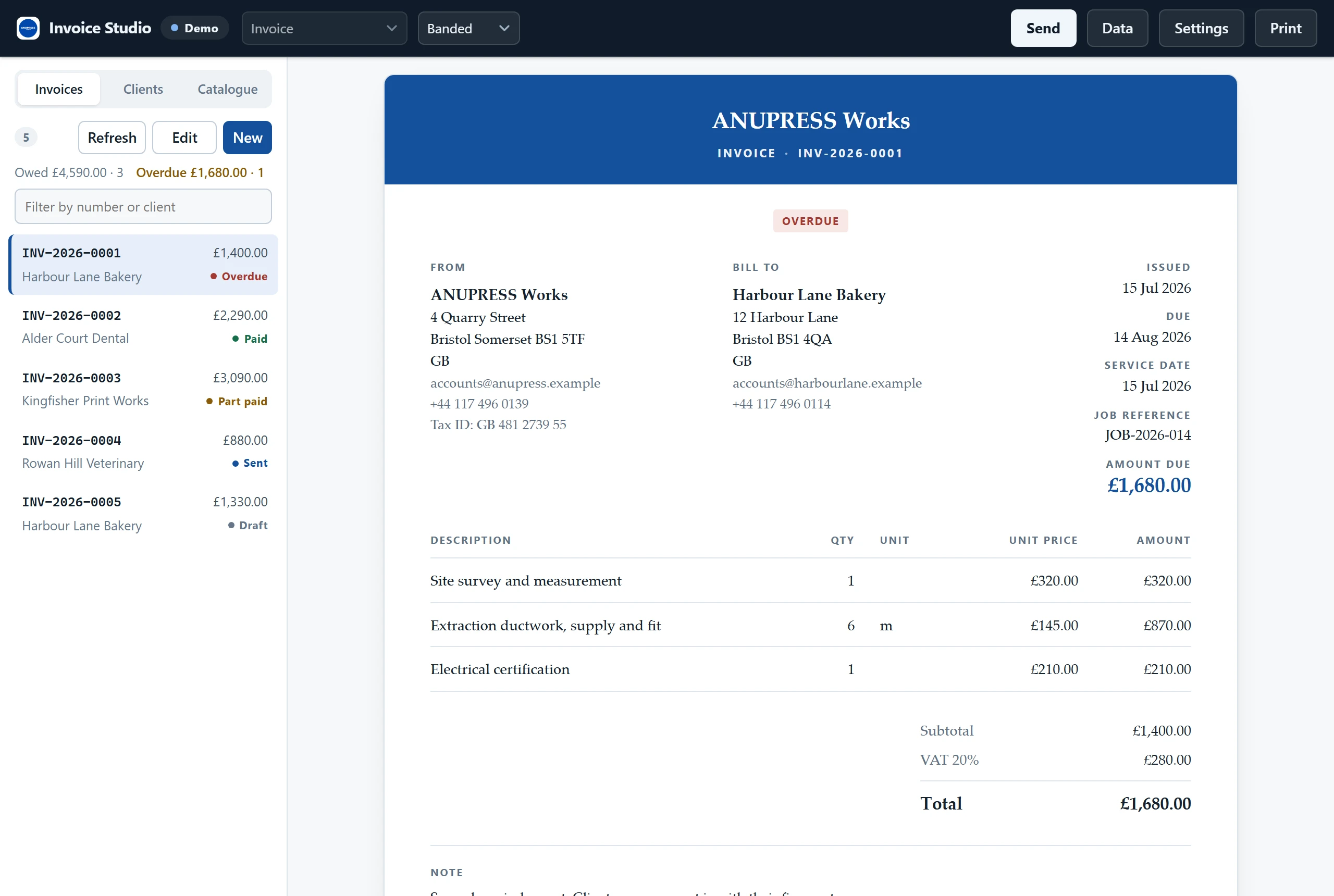Click the INV-2026-0001 number in the invoice header
The image size is (1334, 896).
click(x=850, y=153)
